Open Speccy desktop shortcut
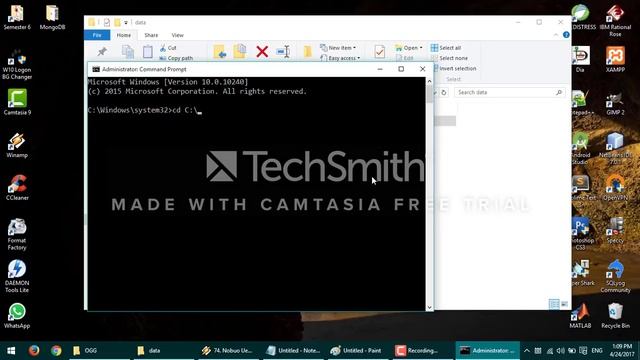Screen dimensions: 640x360 point(615,231)
